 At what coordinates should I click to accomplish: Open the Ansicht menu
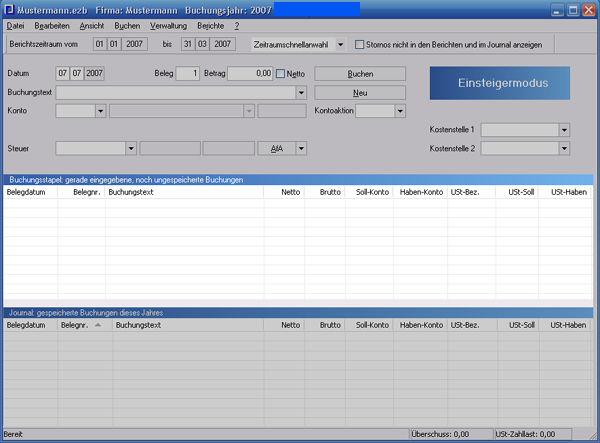point(92,26)
